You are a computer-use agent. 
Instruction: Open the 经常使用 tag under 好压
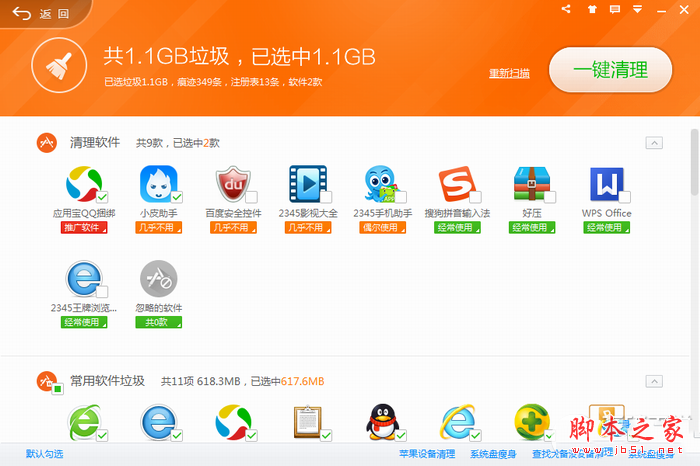(532, 228)
